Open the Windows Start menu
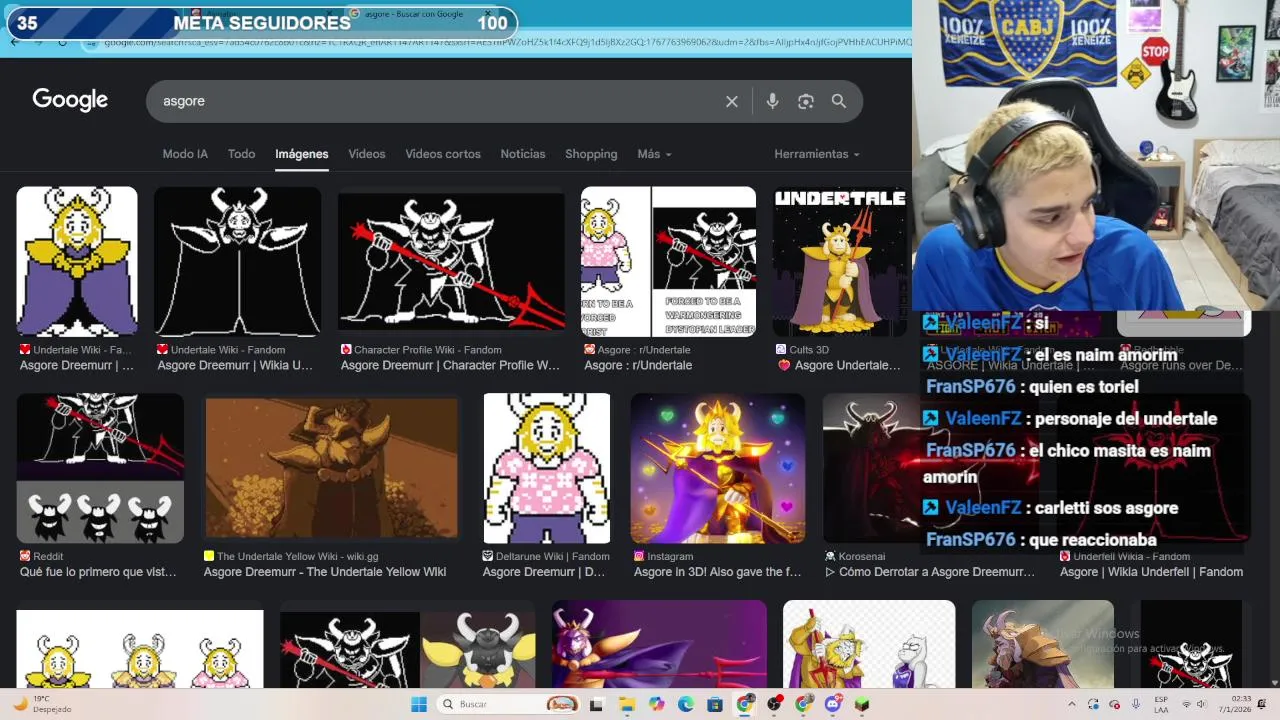Image resolution: width=1280 pixels, height=720 pixels. (419, 704)
